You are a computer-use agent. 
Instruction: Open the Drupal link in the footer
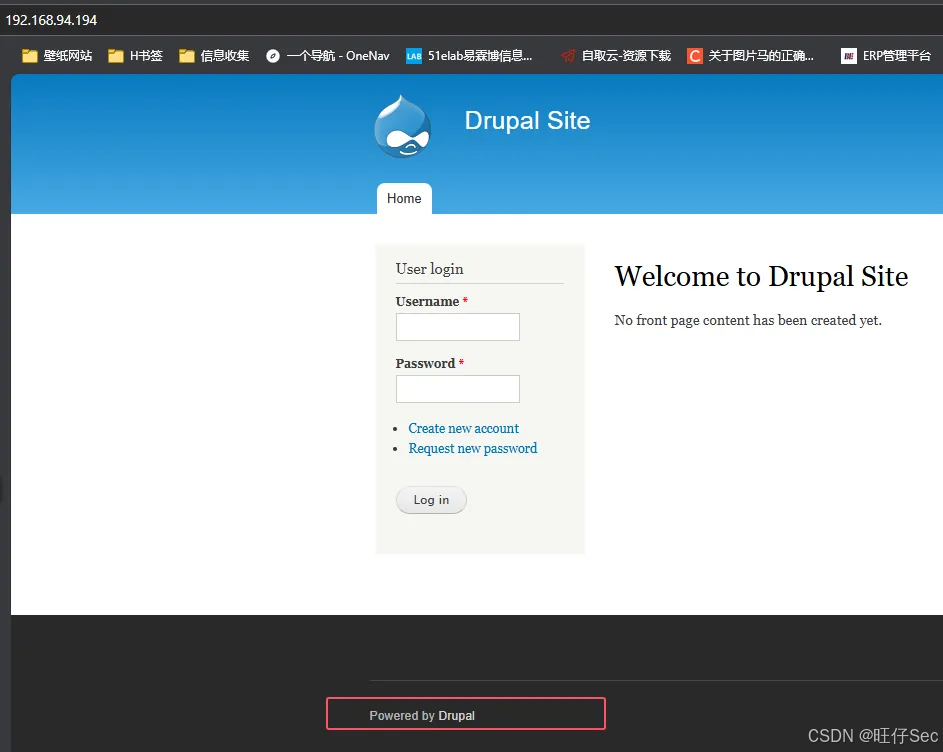pos(456,716)
